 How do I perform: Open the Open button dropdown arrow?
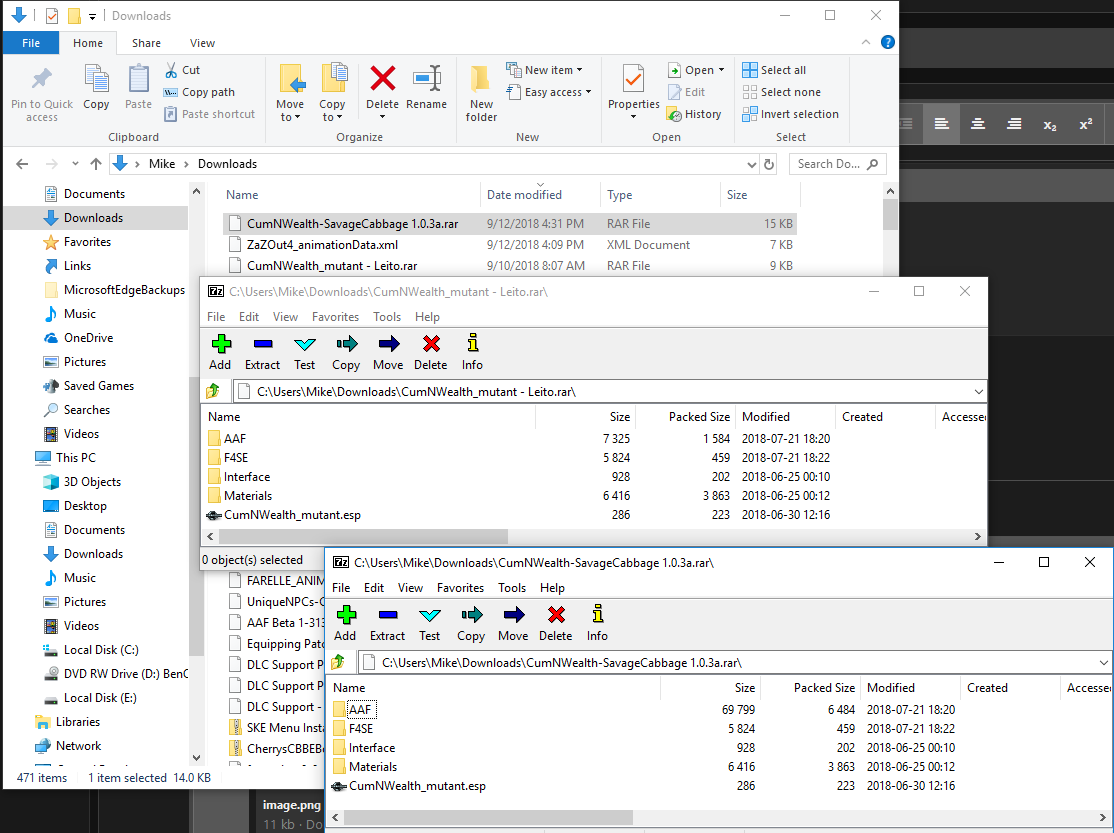[721, 70]
